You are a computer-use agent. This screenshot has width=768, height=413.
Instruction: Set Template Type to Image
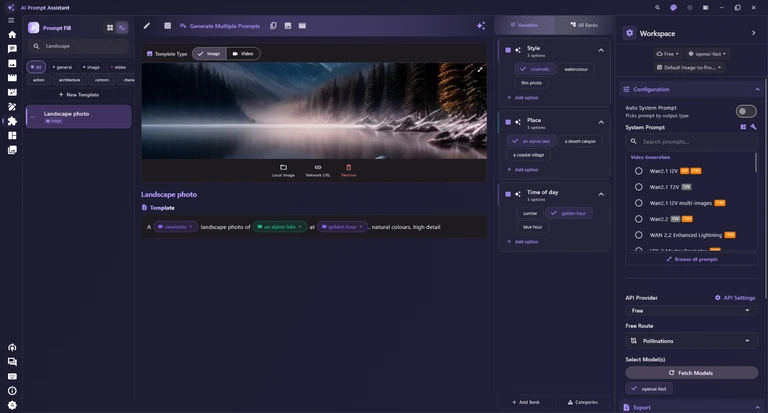tap(209, 54)
